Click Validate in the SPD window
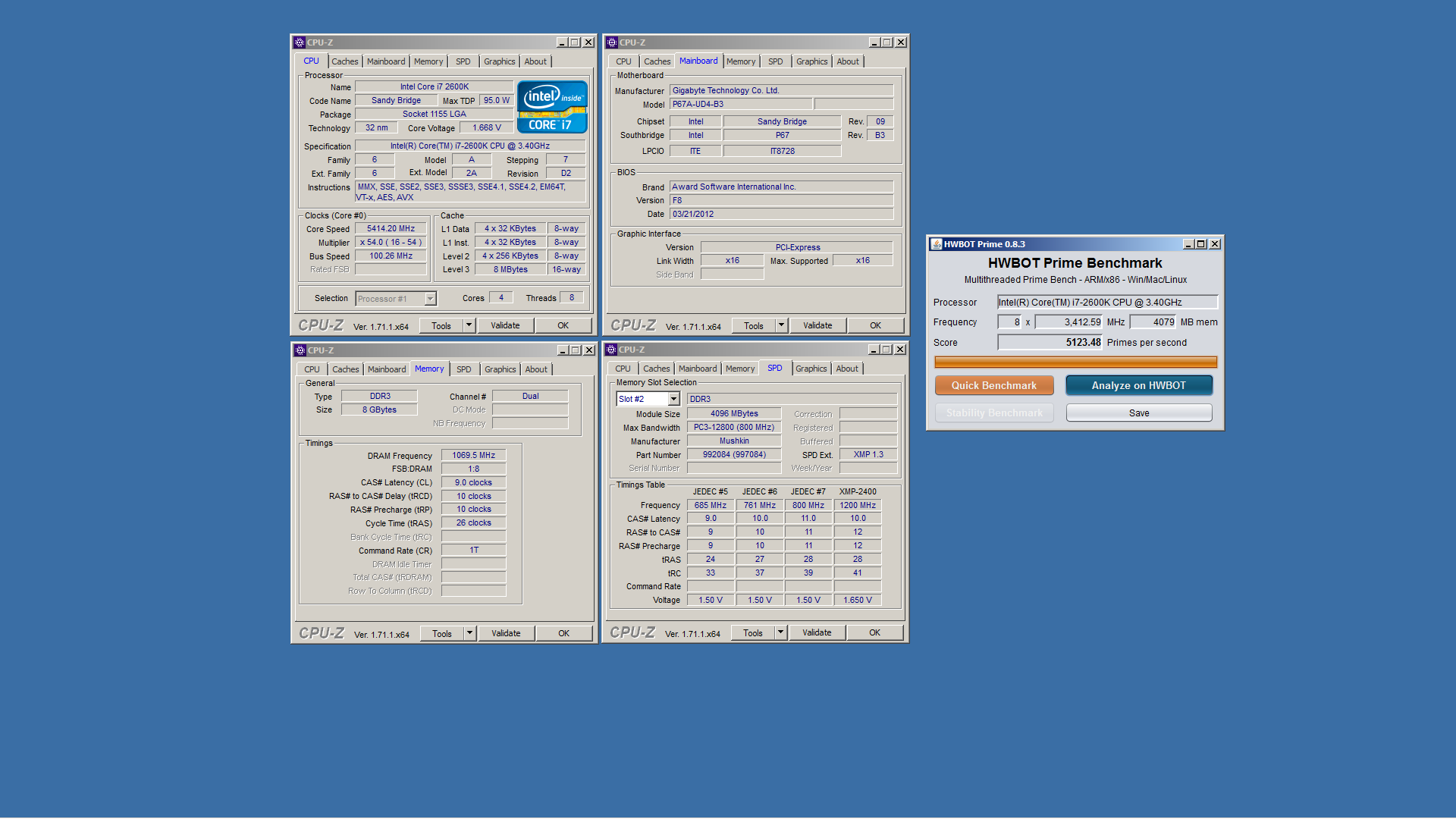Image resolution: width=1456 pixels, height=819 pixels. coord(817,632)
